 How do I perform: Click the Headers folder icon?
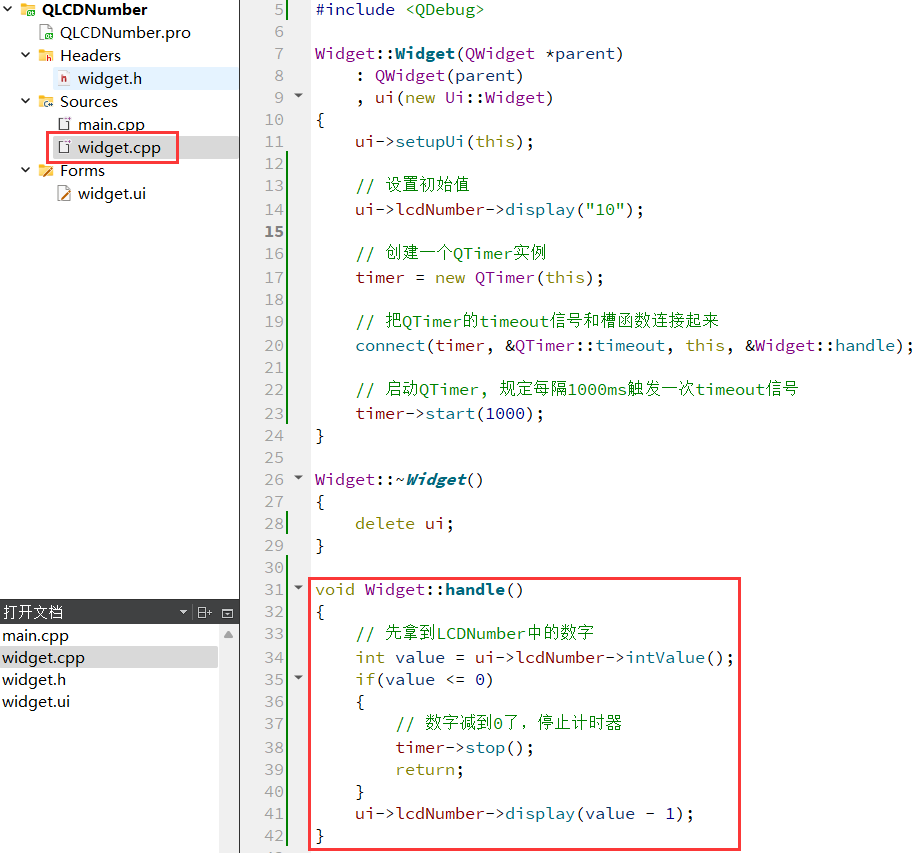pyautogui.click(x=46, y=55)
